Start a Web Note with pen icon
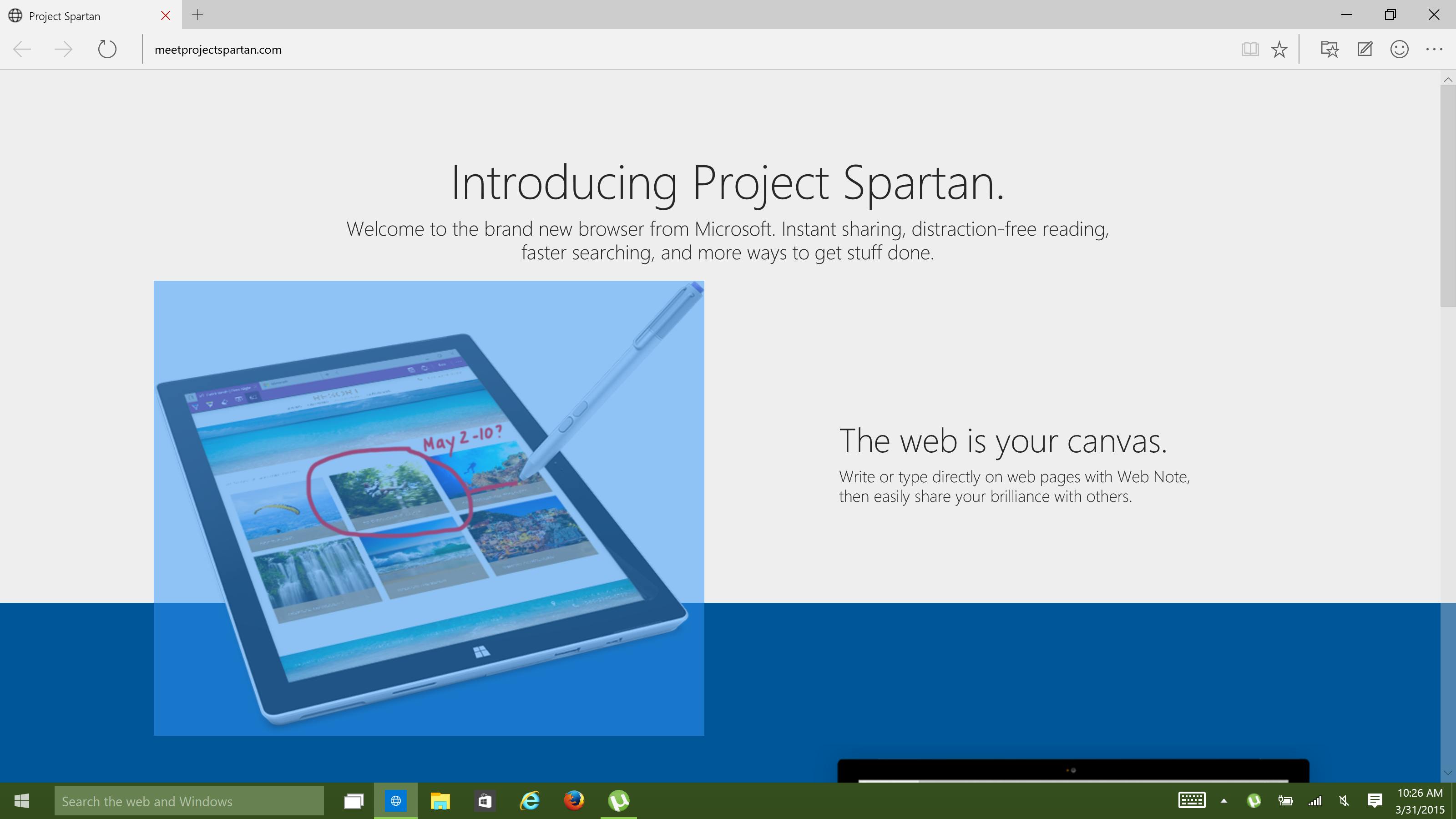 tap(1365, 49)
